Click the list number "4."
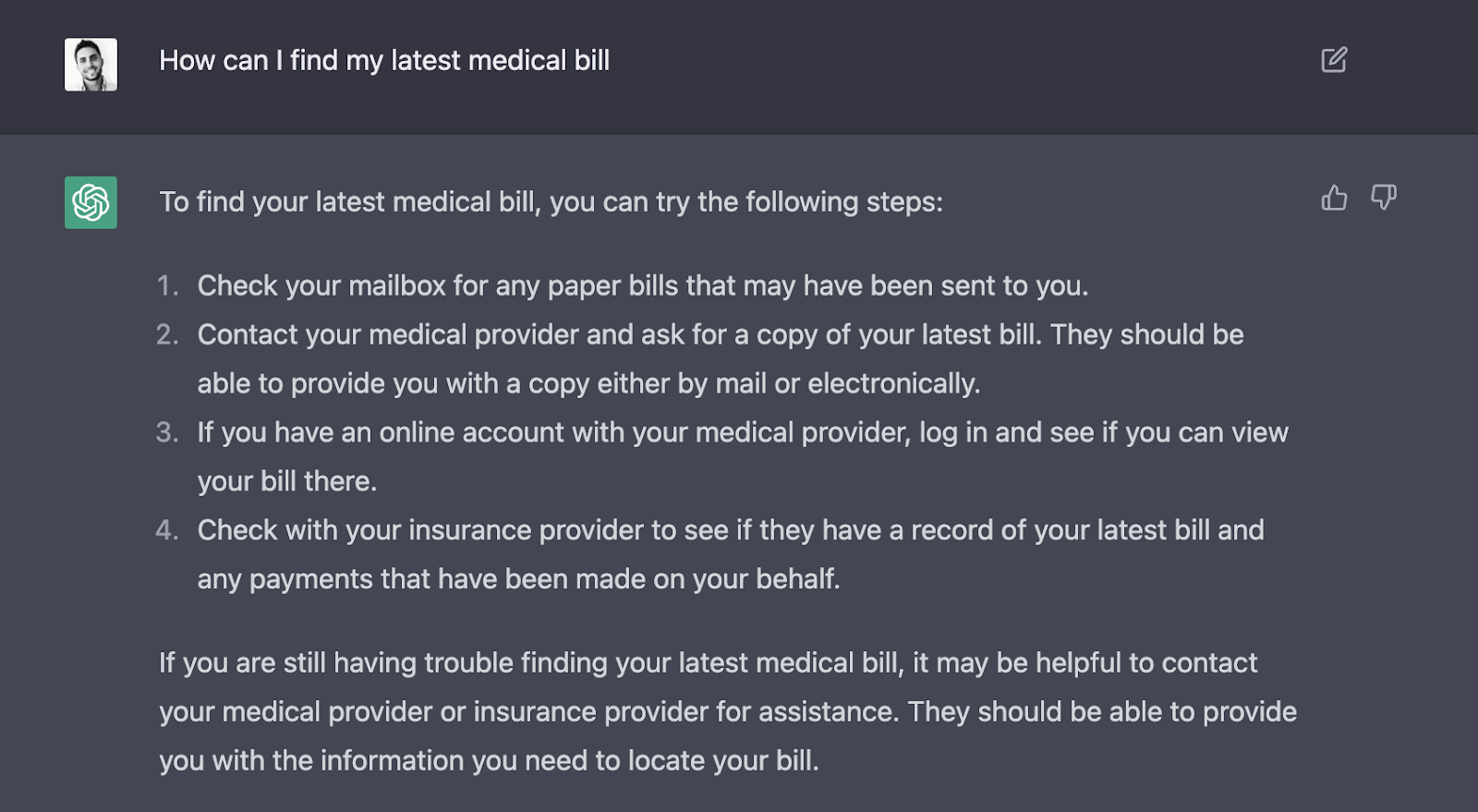1478x812 pixels. pos(167,530)
